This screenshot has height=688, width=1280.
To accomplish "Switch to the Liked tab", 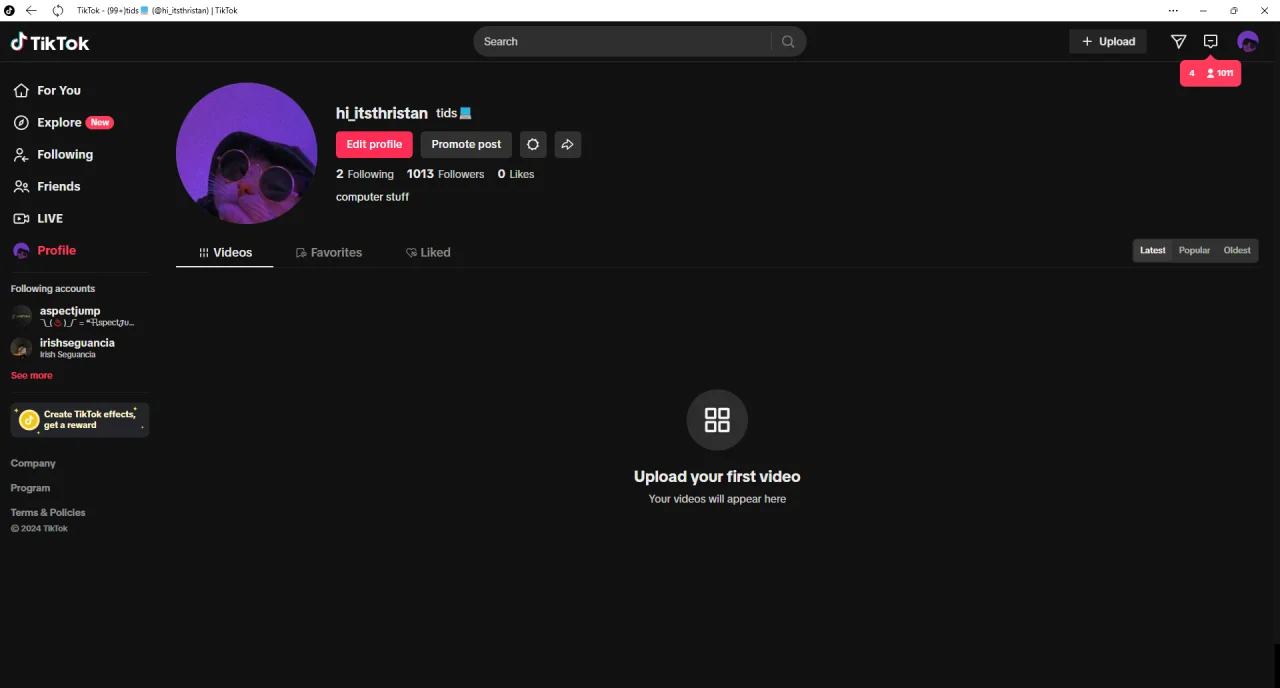I will click(x=428, y=252).
